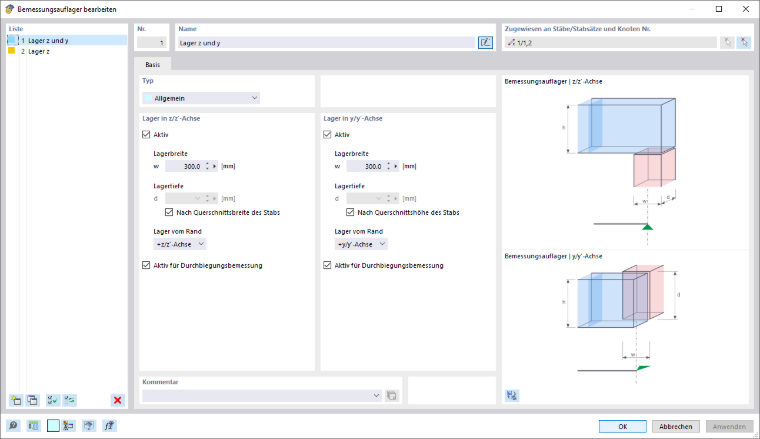Open the +z/z'-Achse Lager vom Rand dropdown

pos(180,244)
